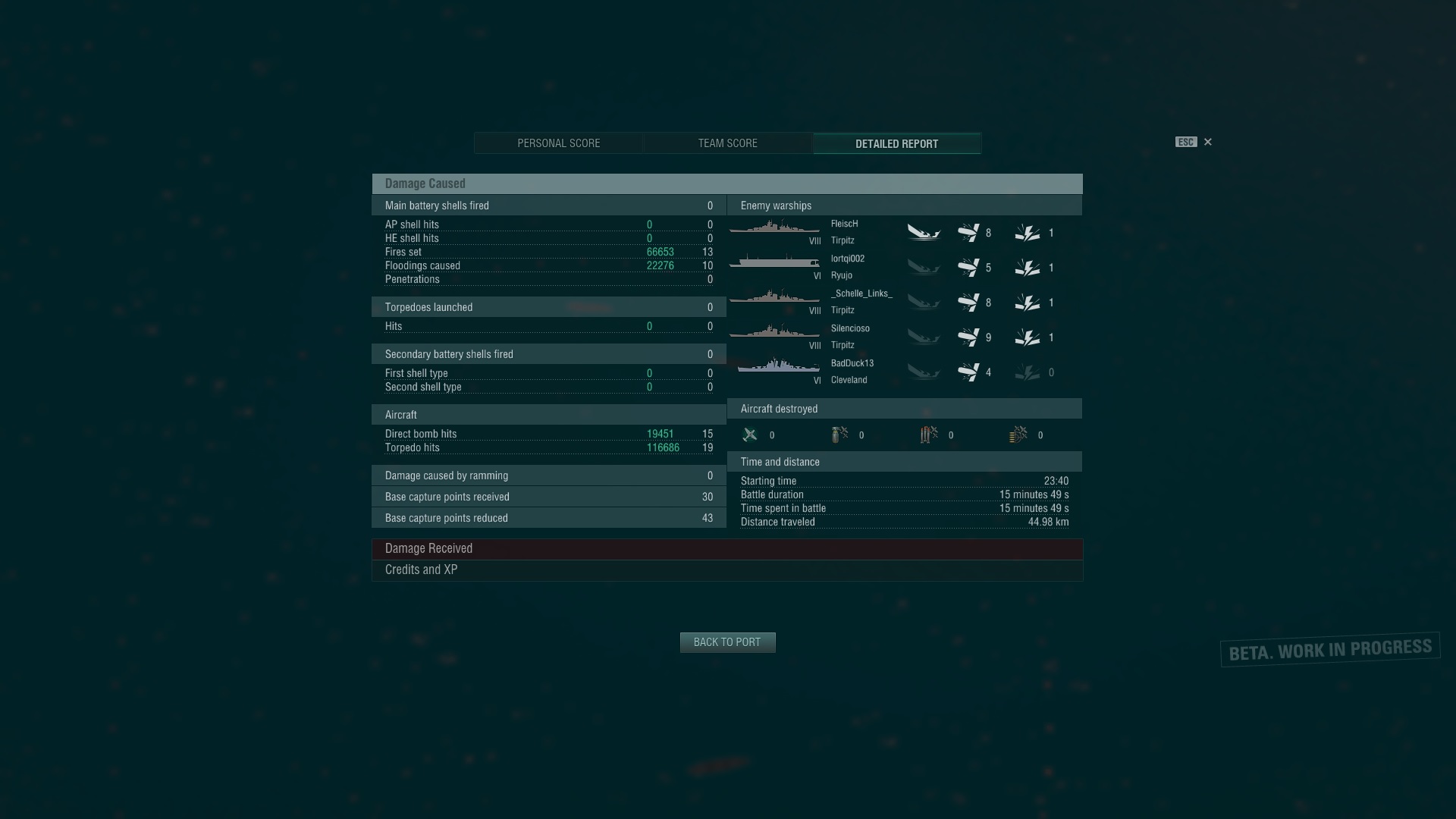Viewport: 1456px width, 819px height.
Task: Expand the Damage Received section
Action: (x=727, y=549)
